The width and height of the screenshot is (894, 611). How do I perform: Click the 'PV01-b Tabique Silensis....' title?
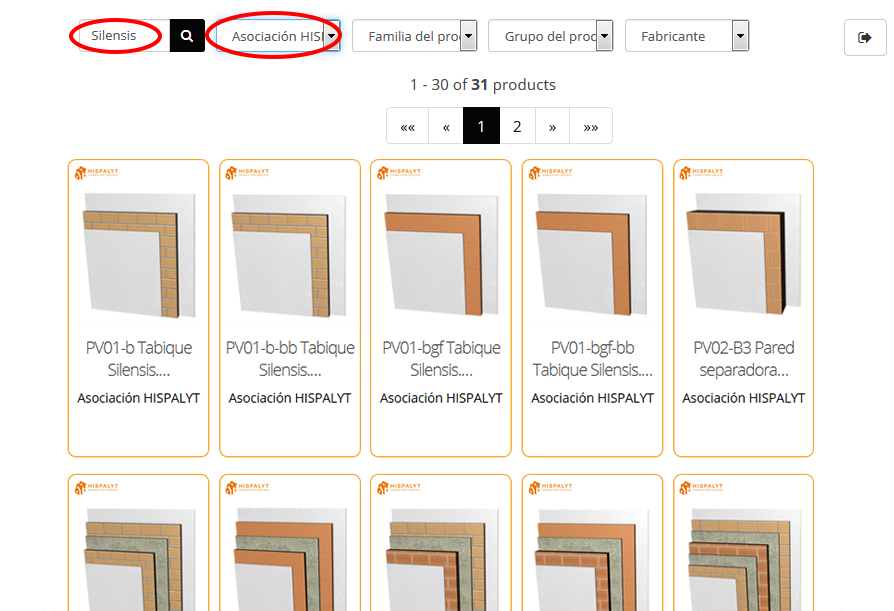(x=139, y=359)
